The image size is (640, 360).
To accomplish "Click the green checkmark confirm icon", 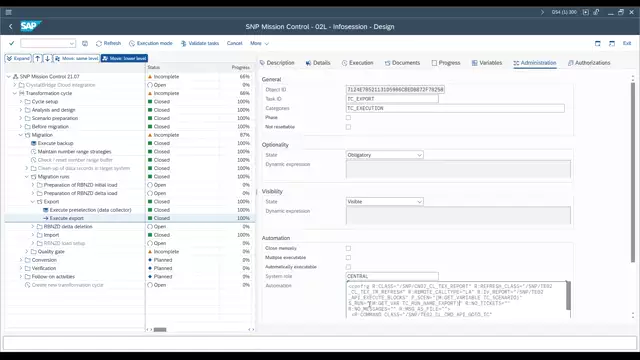I will pyautogui.click(x=11, y=43).
